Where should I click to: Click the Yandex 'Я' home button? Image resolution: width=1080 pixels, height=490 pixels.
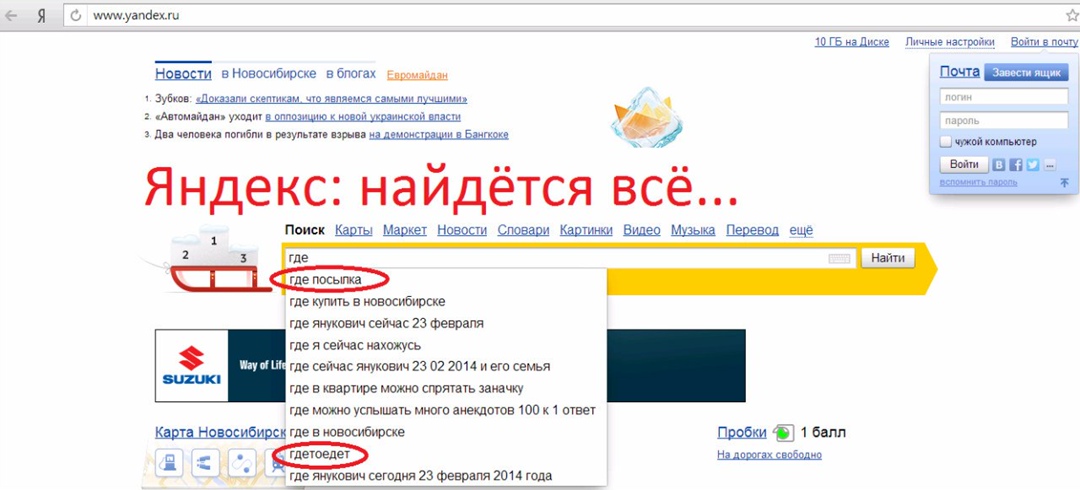tap(41, 16)
